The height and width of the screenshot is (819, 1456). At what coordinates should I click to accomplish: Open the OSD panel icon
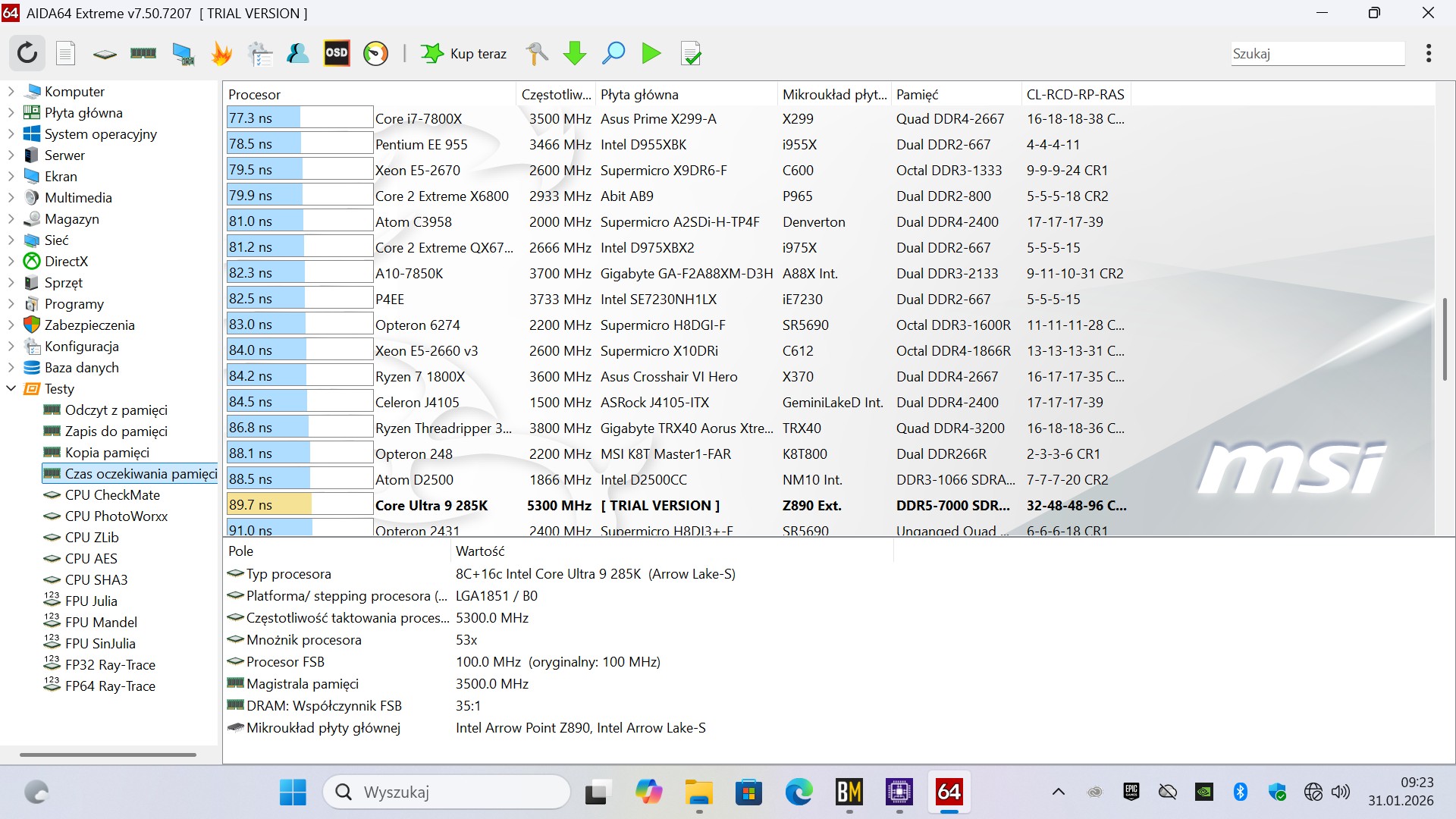click(x=337, y=53)
